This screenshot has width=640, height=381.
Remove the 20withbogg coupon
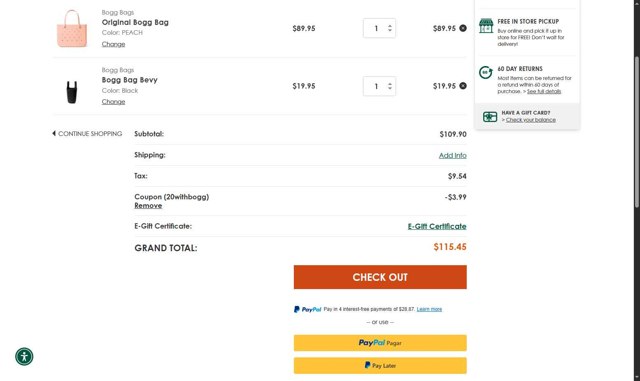pyautogui.click(x=148, y=205)
